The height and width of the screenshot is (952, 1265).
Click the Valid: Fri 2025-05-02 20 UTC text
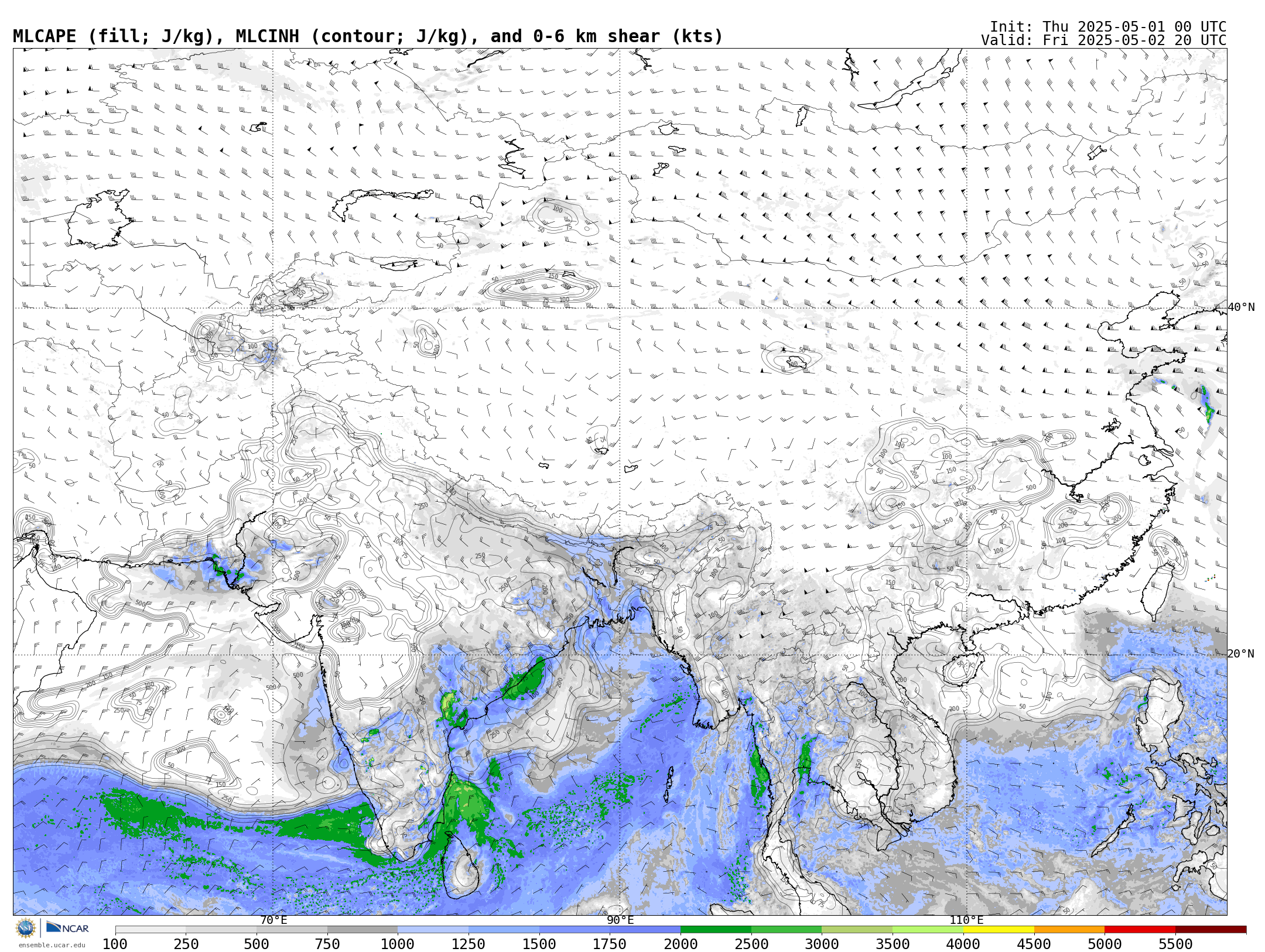click(1104, 40)
